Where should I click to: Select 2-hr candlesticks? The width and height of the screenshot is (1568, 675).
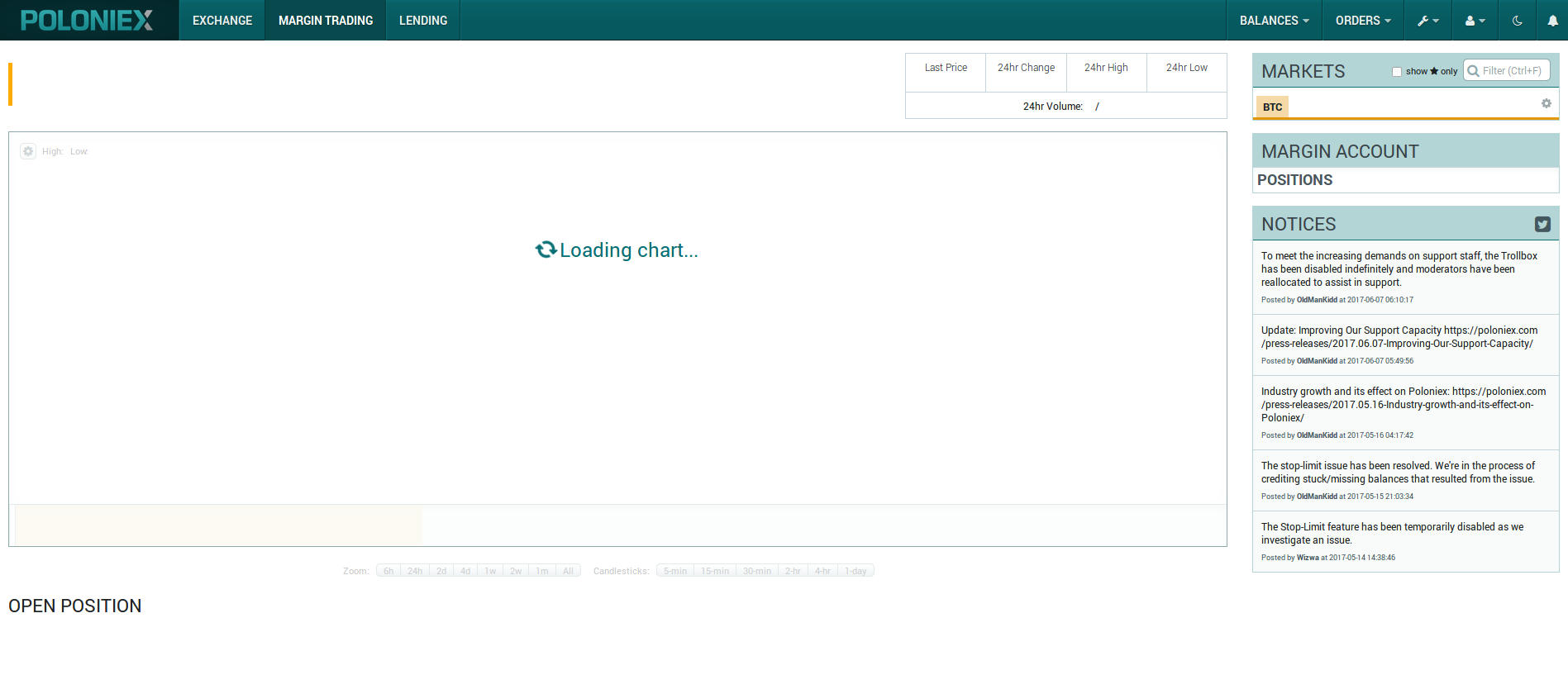click(793, 571)
